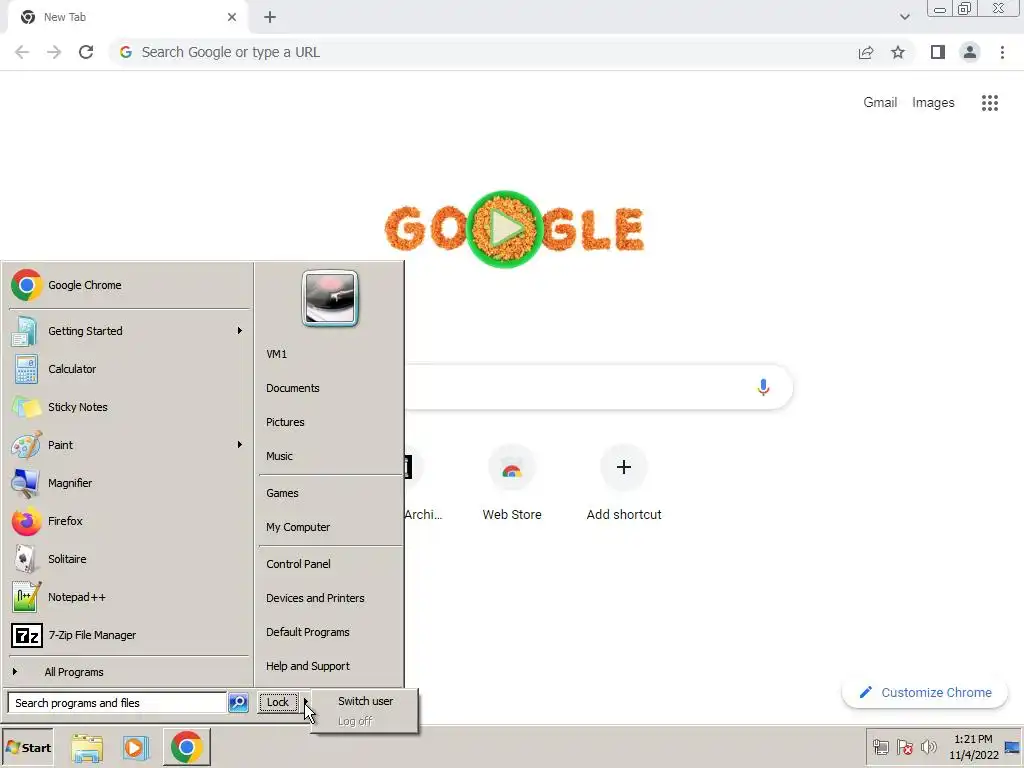Expand All Programs list
Viewport: 1024px width, 768px height.
click(x=129, y=672)
